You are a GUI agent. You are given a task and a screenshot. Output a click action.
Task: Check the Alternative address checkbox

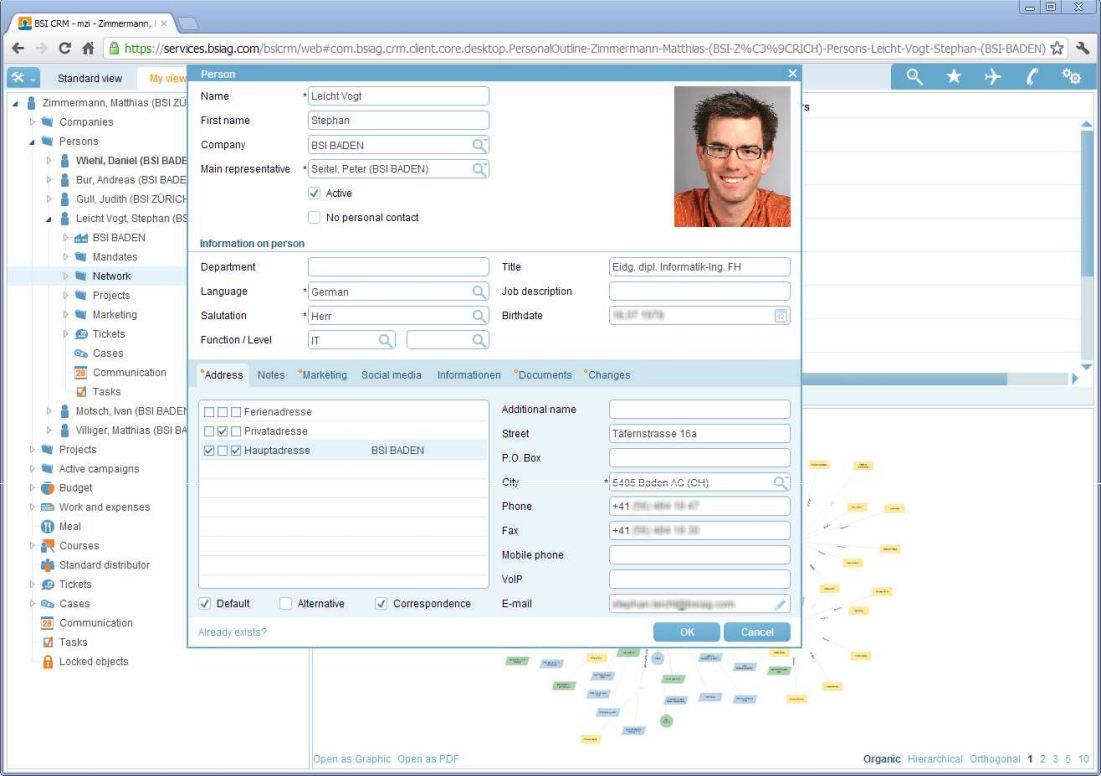pos(286,604)
